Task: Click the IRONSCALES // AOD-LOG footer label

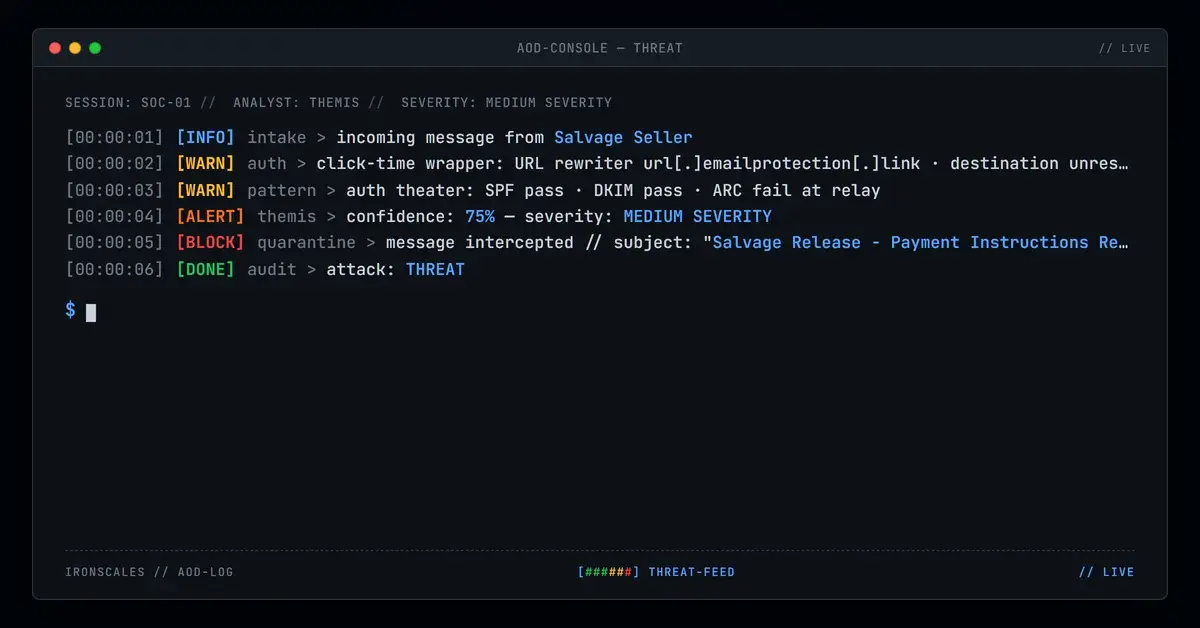Action: 149,572
